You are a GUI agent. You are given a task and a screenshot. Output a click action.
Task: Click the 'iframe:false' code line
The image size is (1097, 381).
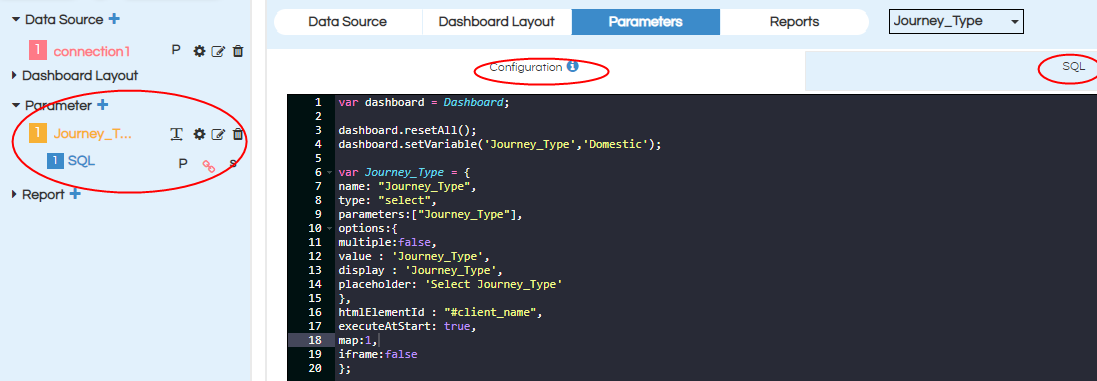click(x=378, y=354)
